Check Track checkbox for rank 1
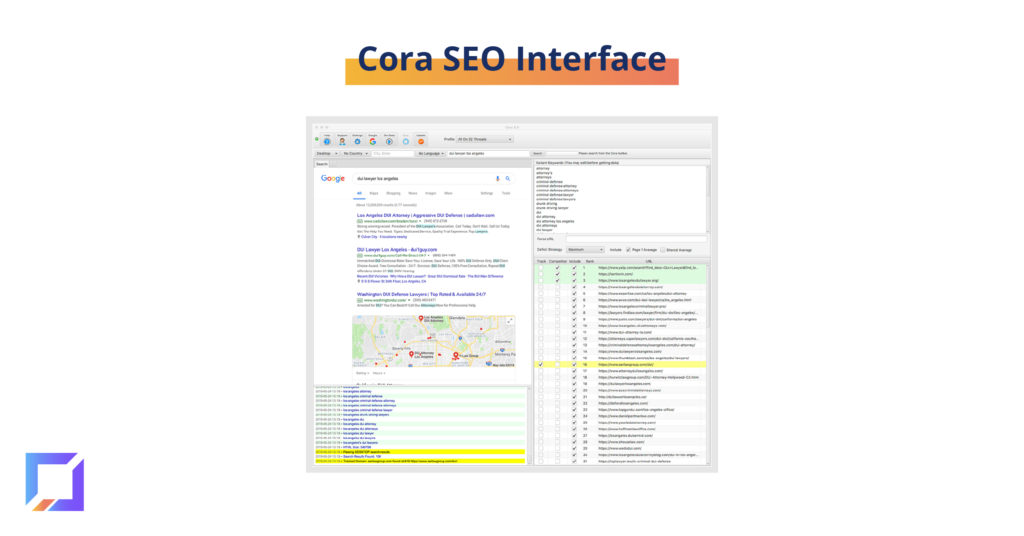The image size is (1024, 536). (541, 268)
